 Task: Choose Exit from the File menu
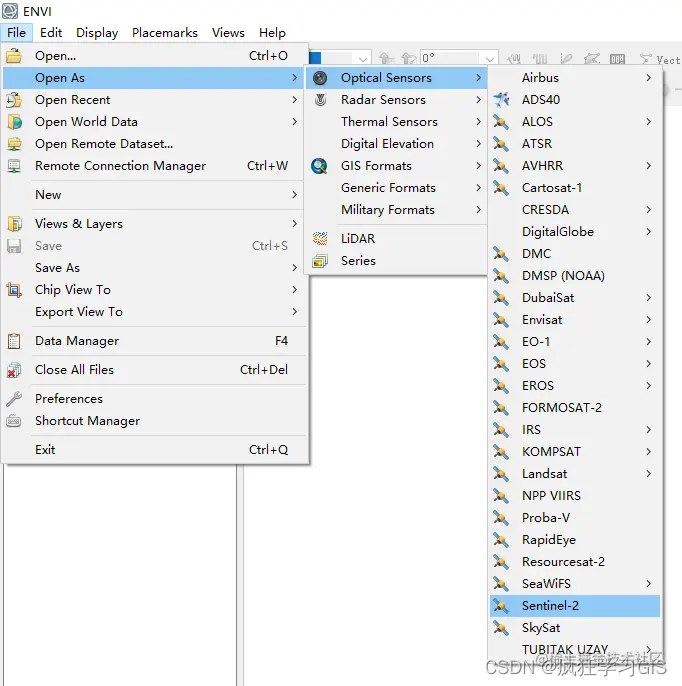coord(153,450)
